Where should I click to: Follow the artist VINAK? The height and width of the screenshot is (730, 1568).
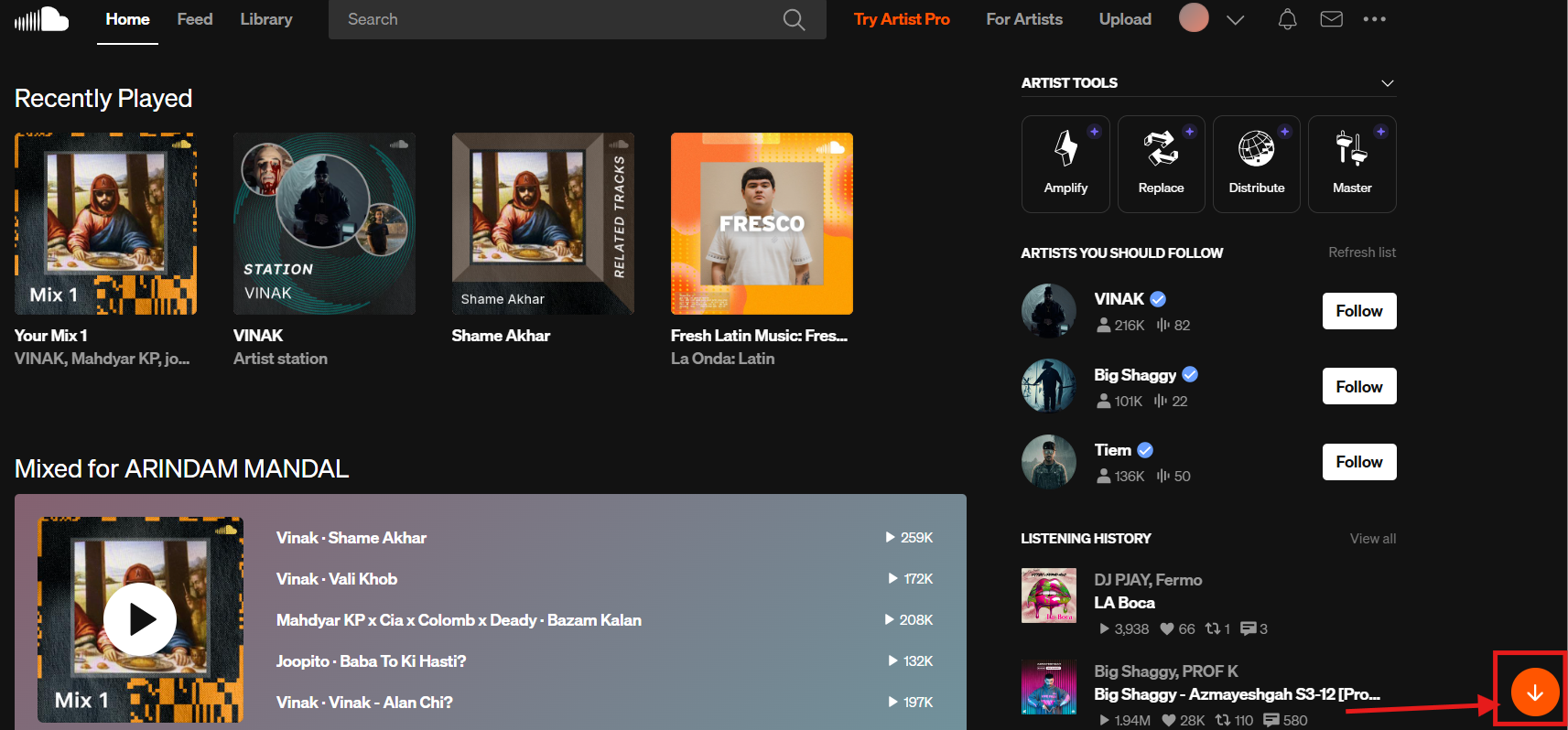click(1359, 311)
